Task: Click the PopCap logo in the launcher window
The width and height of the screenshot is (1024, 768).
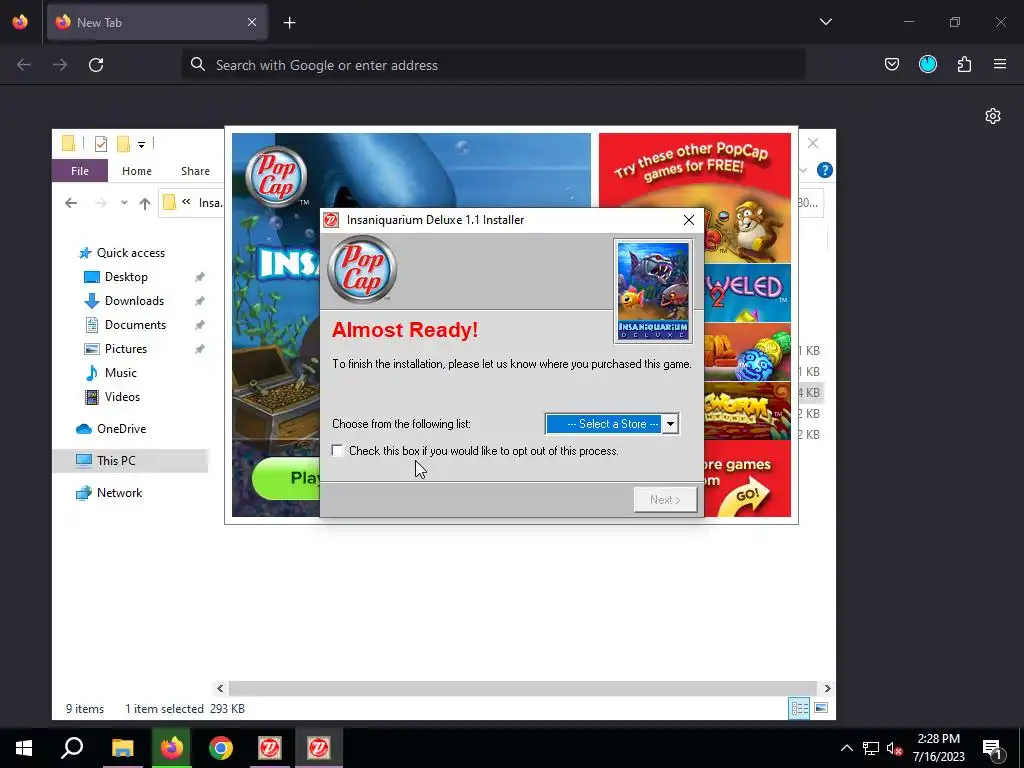Action: click(276, 177)
